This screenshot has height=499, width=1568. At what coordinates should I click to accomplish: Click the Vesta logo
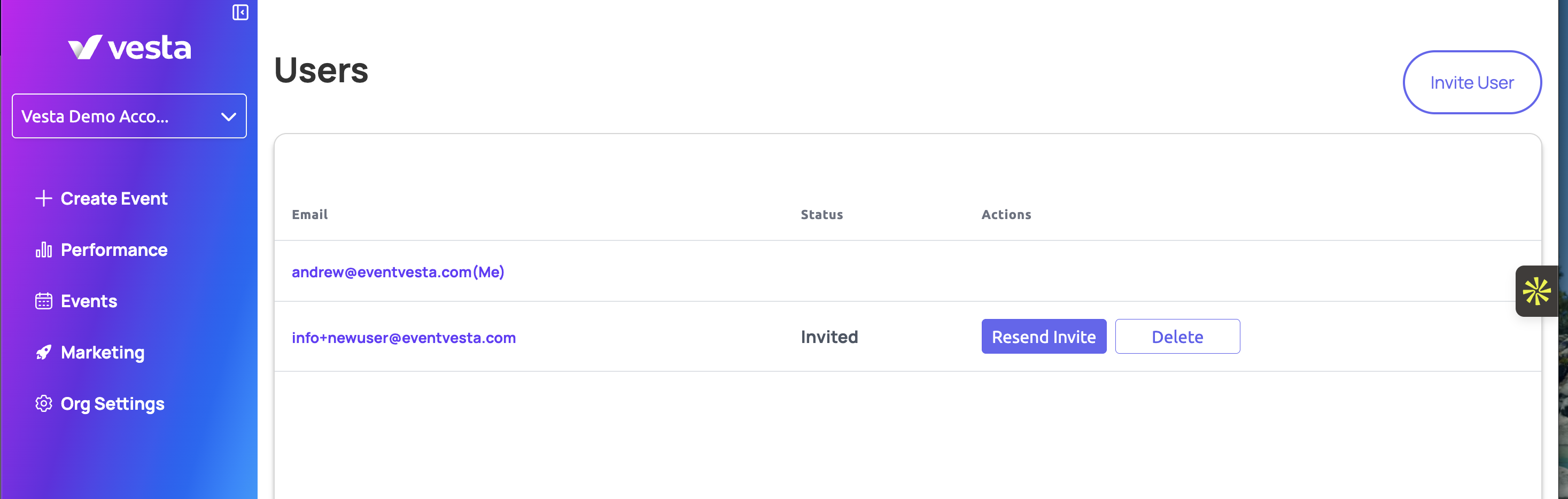click(x=129, y=48)
